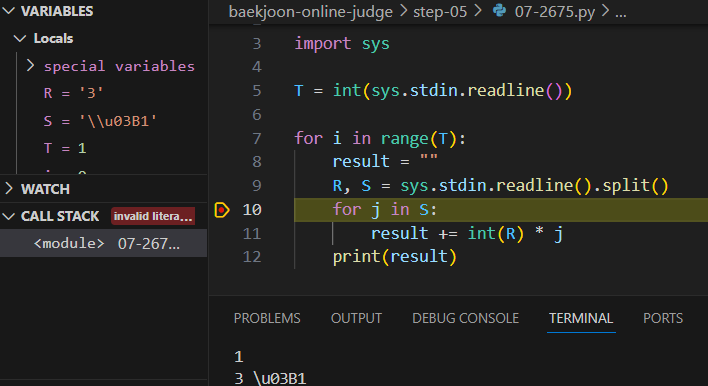Select the TERMINAL tab
The width and height of the screenshot is (708, 386).
coord(581,318)
